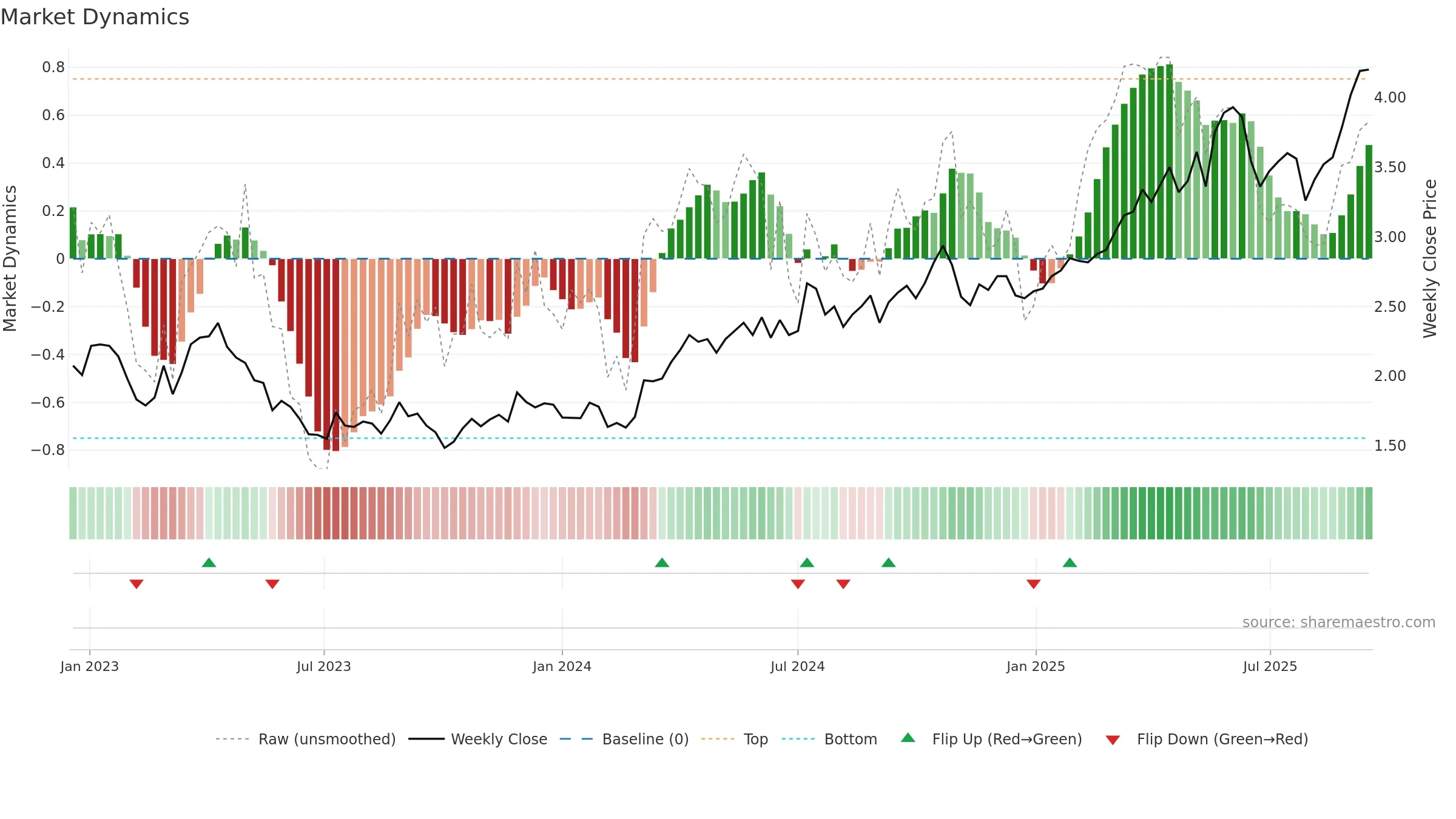Click the Jul 2023 x-axis label
Image resolution: width=1456 pixels, height=819 pixels.
[x=324, y=666]
